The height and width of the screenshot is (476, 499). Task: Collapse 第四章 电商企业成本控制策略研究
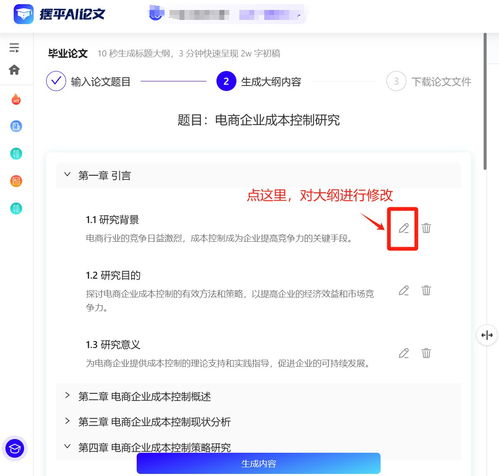tap(67, 446)
